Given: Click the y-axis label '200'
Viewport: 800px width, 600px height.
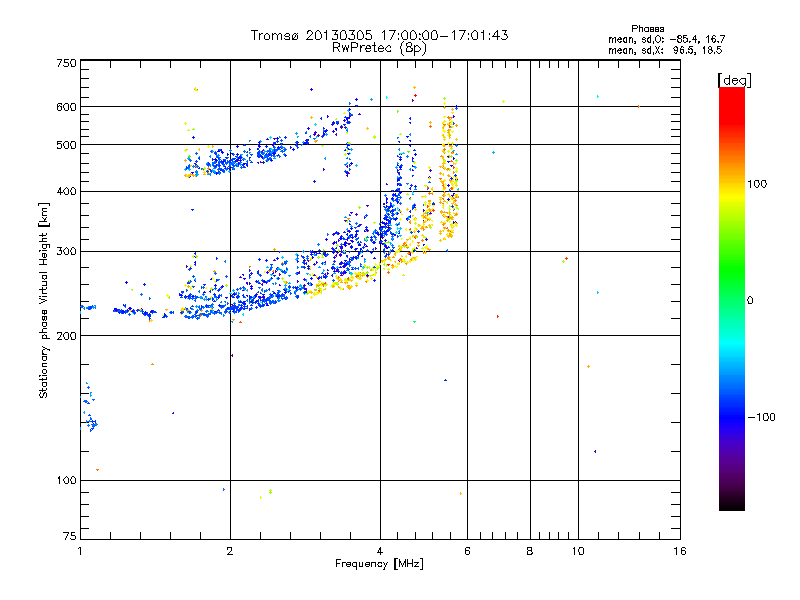Looking at the screenshot, I should click(x=66, y=336).
